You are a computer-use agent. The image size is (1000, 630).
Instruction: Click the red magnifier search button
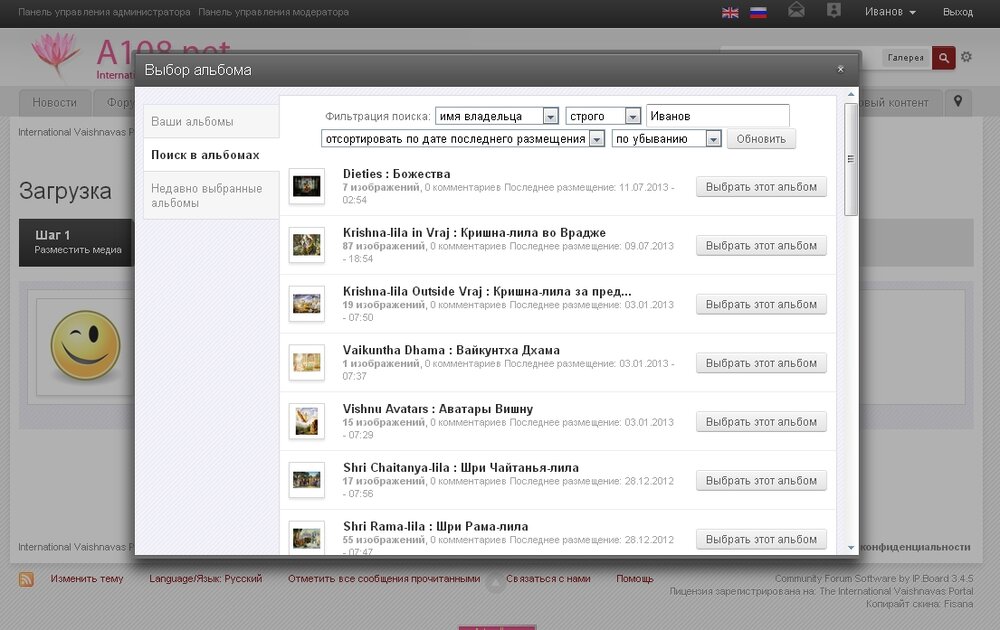coord(943,58)
